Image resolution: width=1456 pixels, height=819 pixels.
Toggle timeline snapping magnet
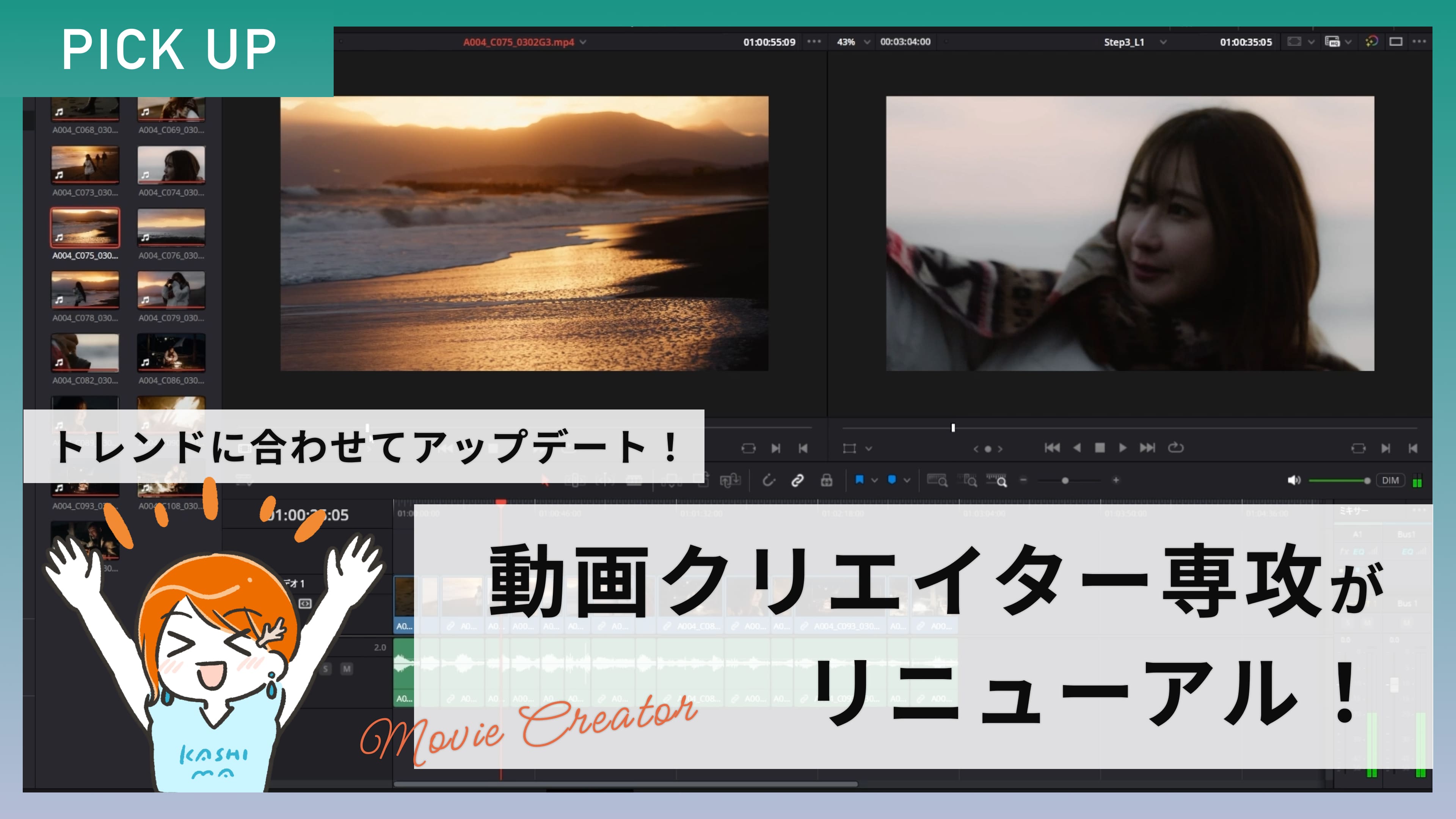[769, 480]
